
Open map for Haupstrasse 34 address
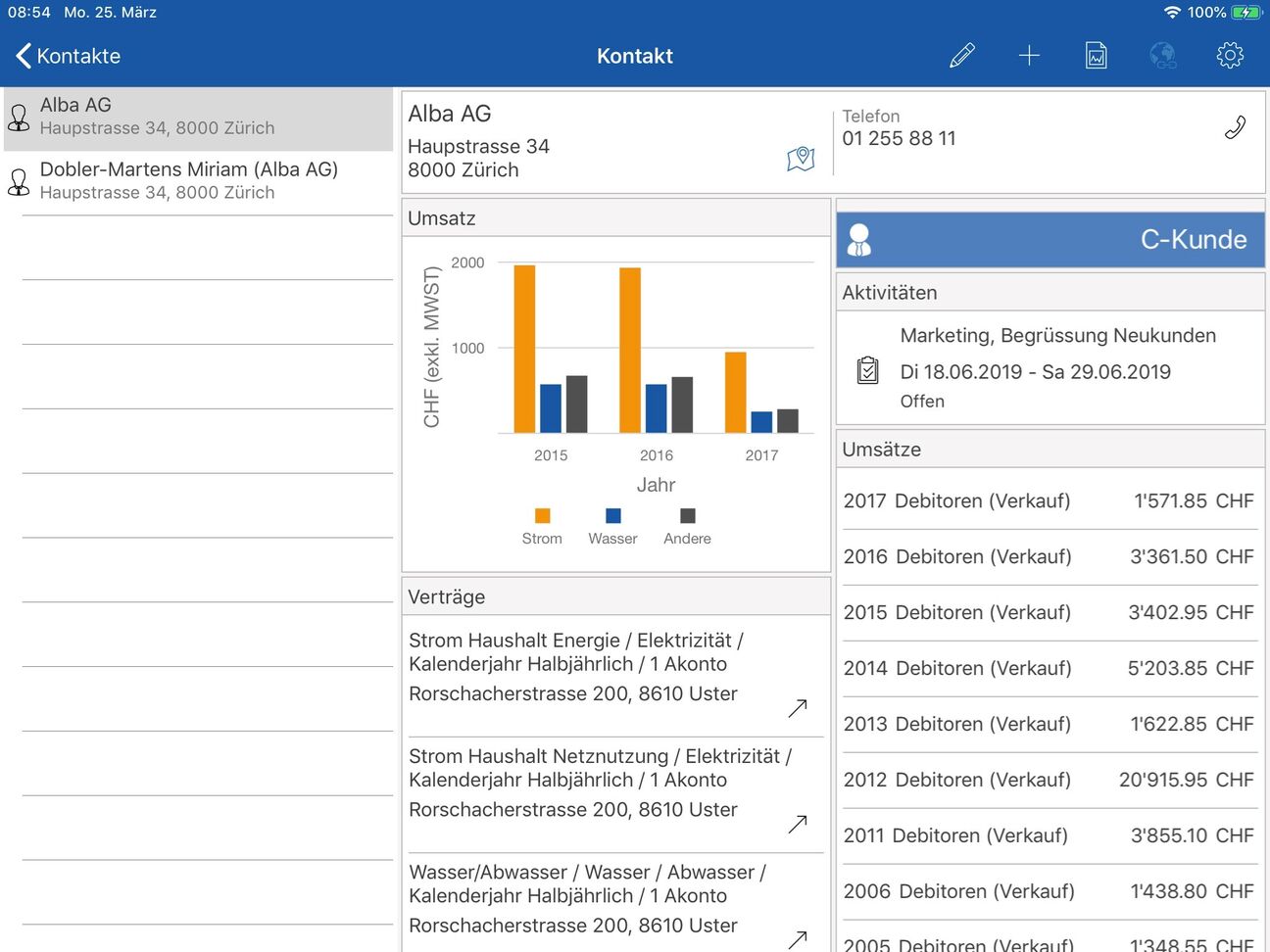click(x=801, y=158)
